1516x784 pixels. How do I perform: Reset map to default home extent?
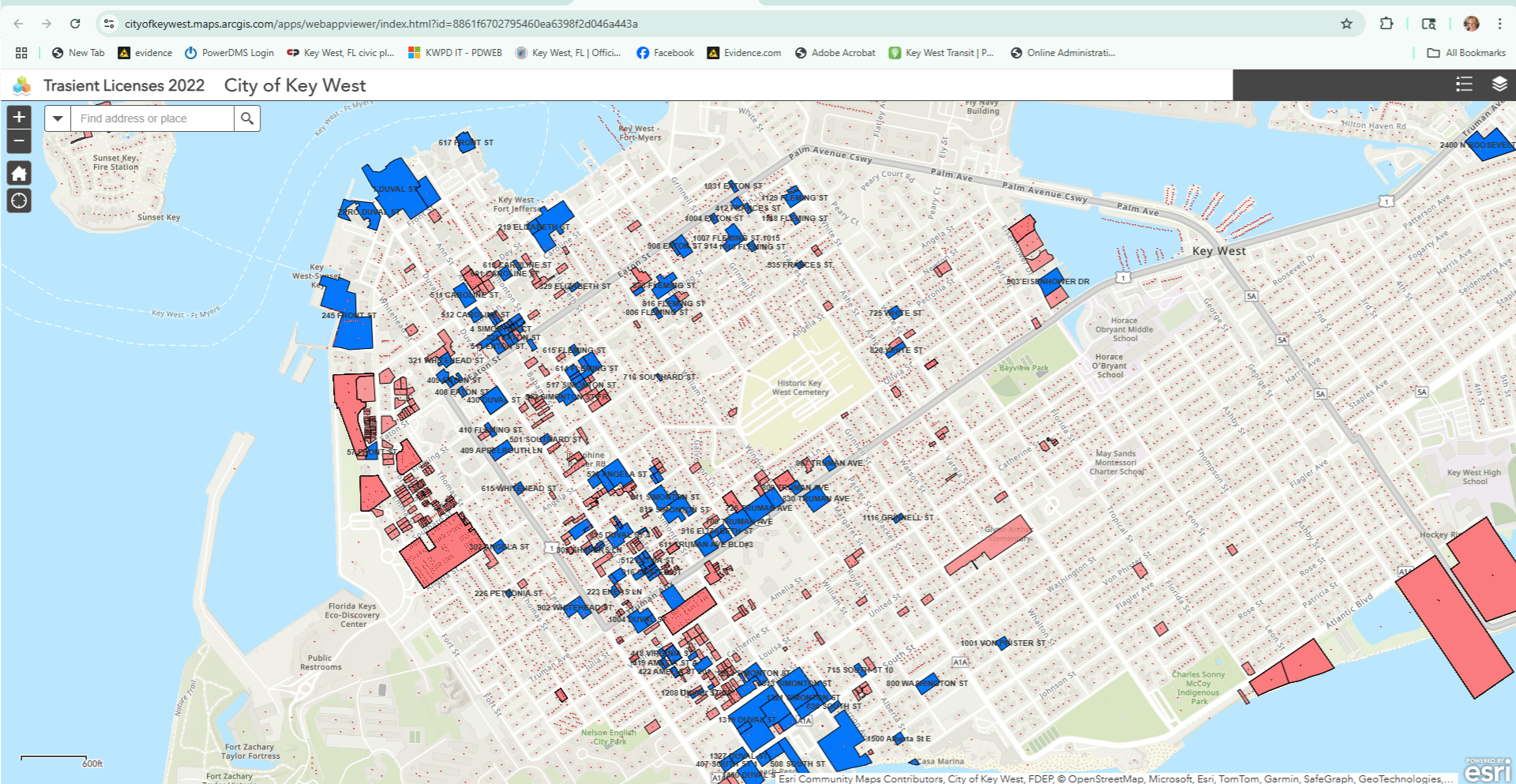(x=19, y=173)
